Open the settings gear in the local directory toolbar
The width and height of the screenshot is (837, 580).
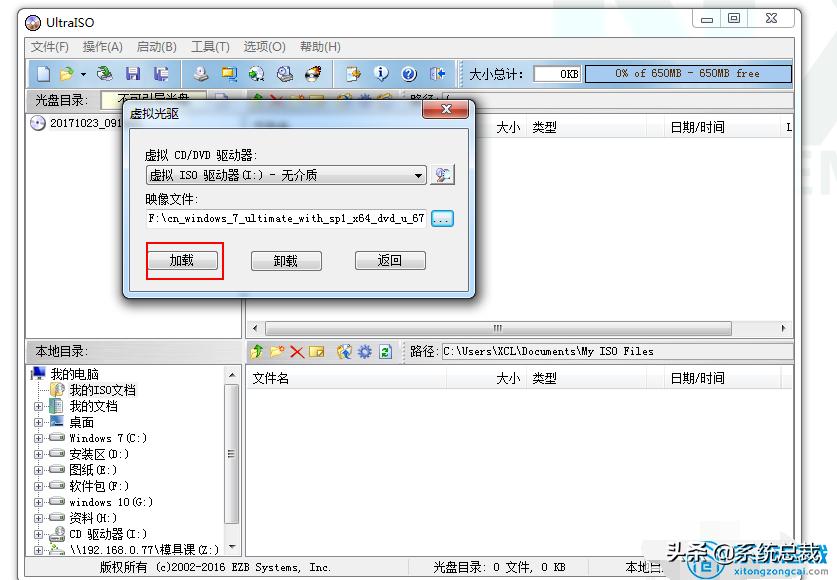363,349
